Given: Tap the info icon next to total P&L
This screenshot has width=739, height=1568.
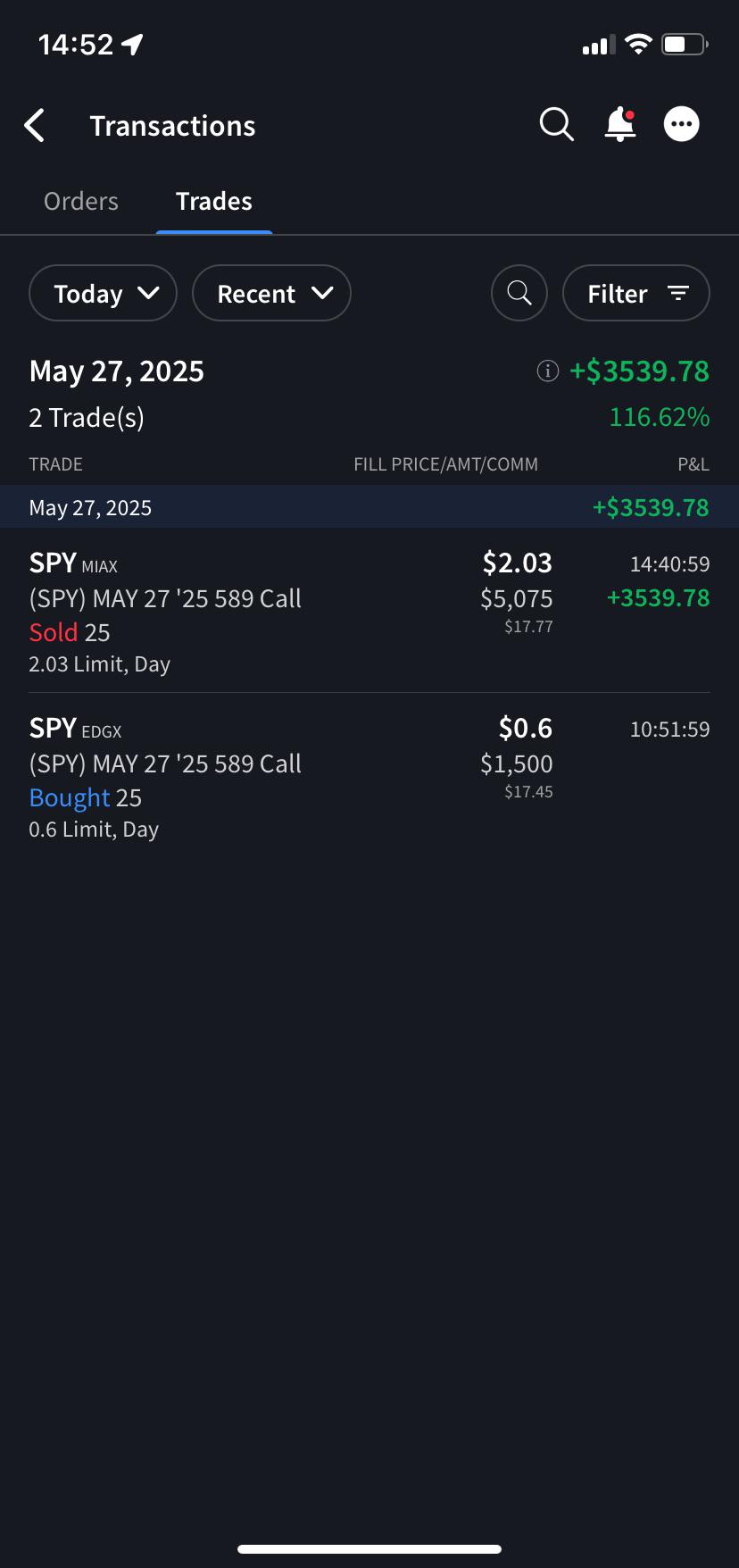Looking at the screenshot, I should click(547, 371).
